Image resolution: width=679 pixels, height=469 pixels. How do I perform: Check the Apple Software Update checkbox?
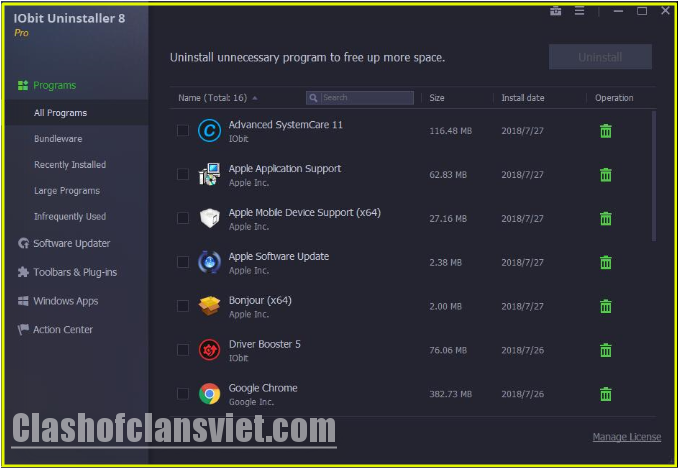183,262
